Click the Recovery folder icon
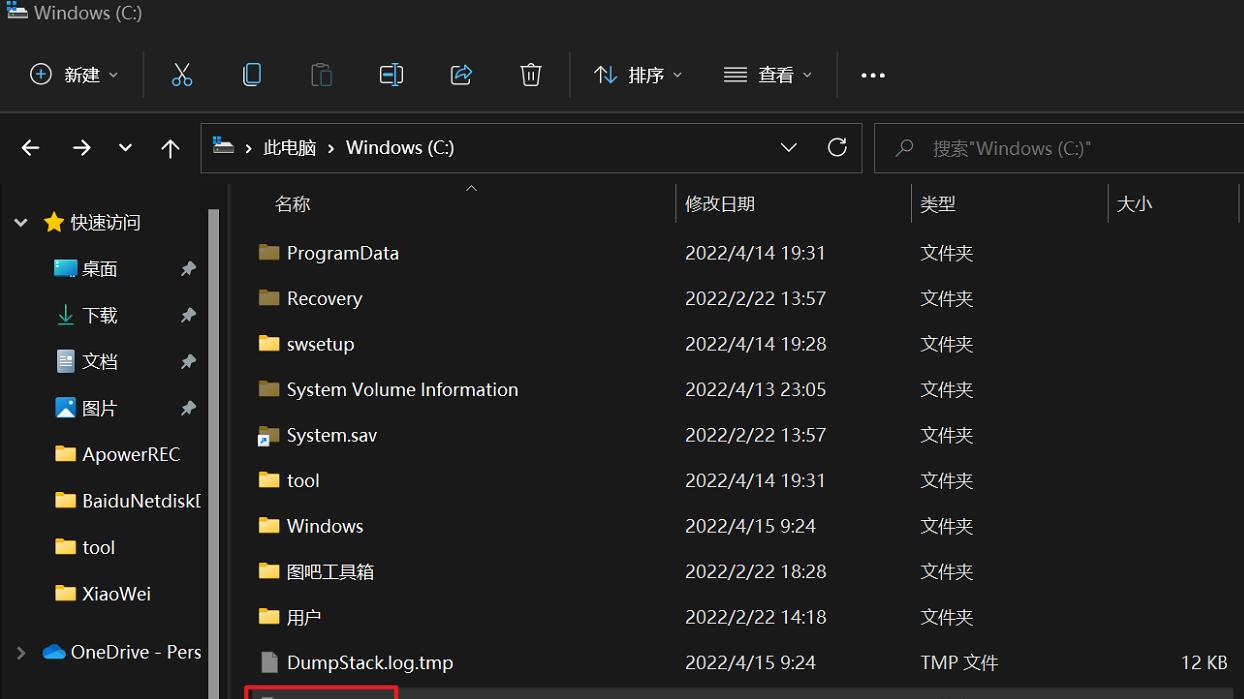Screen dimensions: 1244x699 coord(268,297)
